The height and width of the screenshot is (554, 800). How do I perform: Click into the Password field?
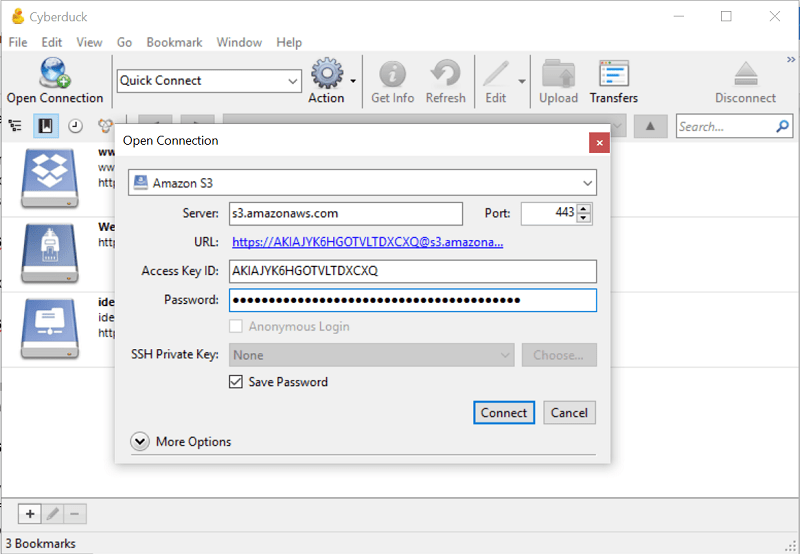click(413, 300)
